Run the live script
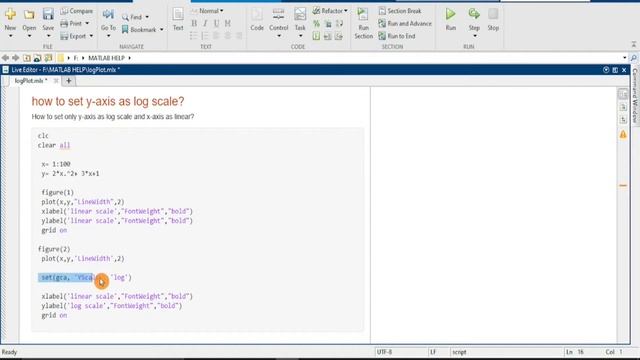 tap(451, 19)
